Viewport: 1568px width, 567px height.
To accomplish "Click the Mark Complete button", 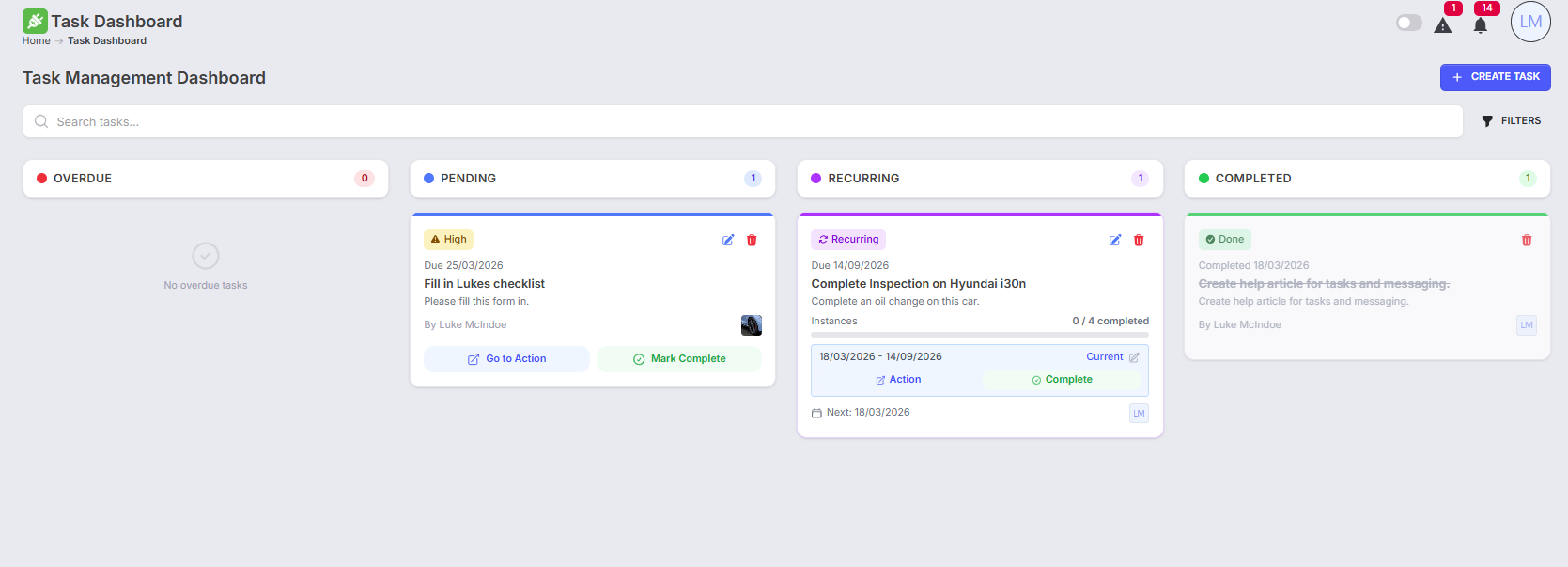I will (x=678, y=359).
